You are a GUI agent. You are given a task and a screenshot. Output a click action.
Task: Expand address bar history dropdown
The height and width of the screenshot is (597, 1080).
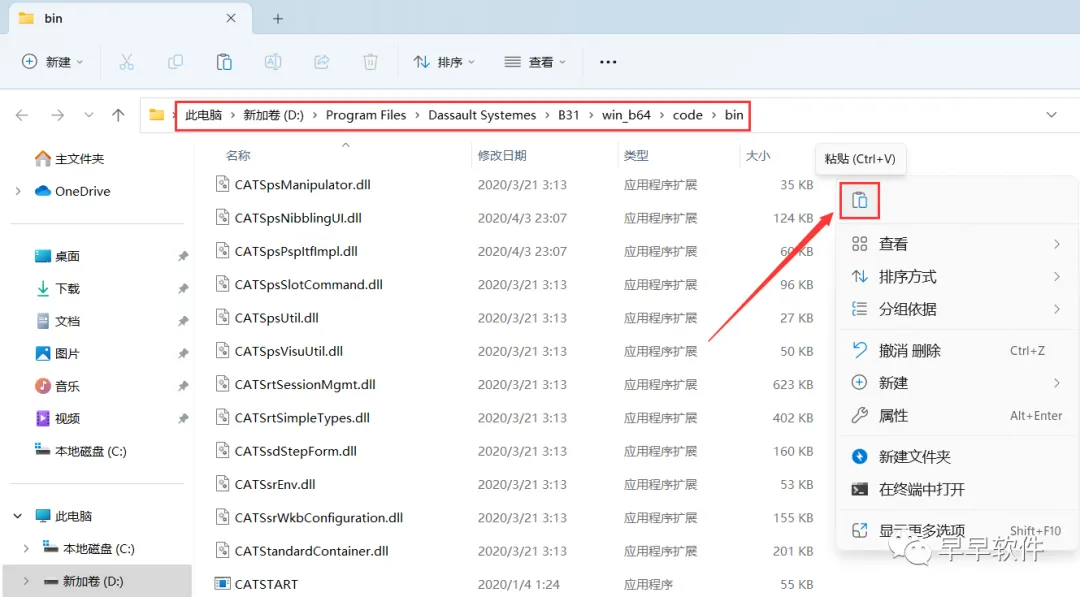pos(1051,115)
